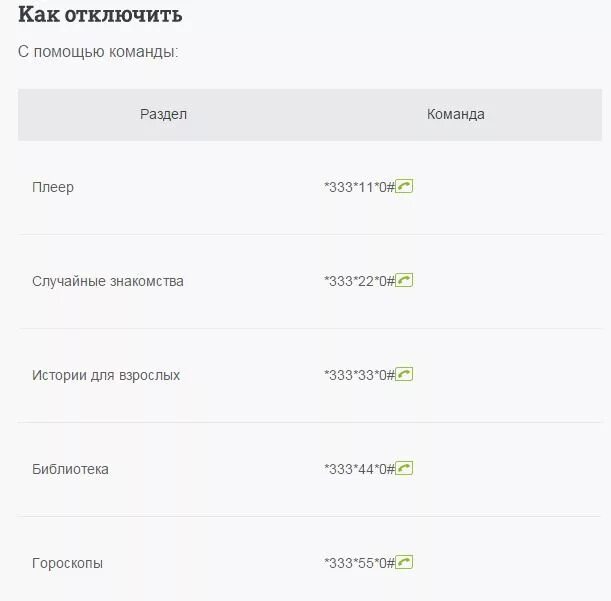This screenshot has height=601, width=611.
Task: Click the Команда column header
Action: (456, 114)
